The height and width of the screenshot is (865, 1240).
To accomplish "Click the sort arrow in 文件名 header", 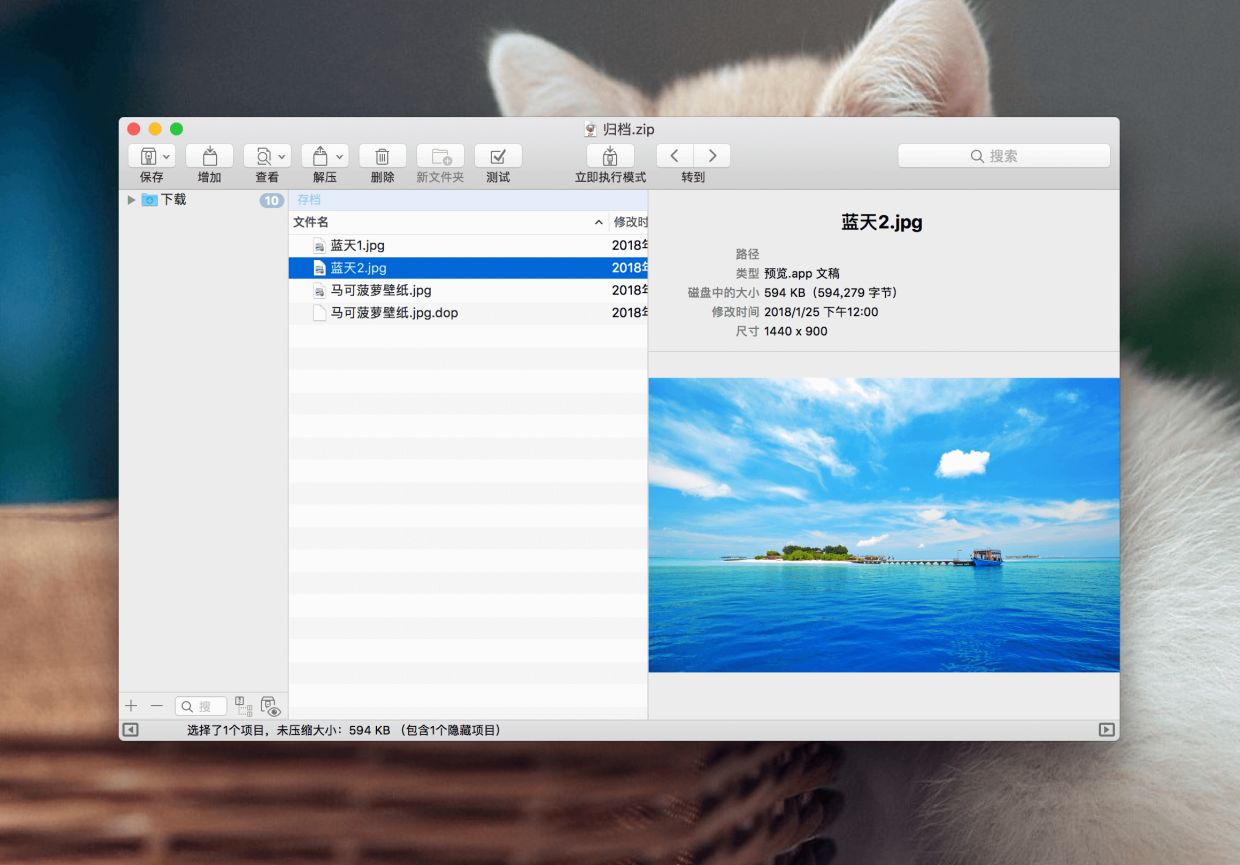I will [598, 222].
